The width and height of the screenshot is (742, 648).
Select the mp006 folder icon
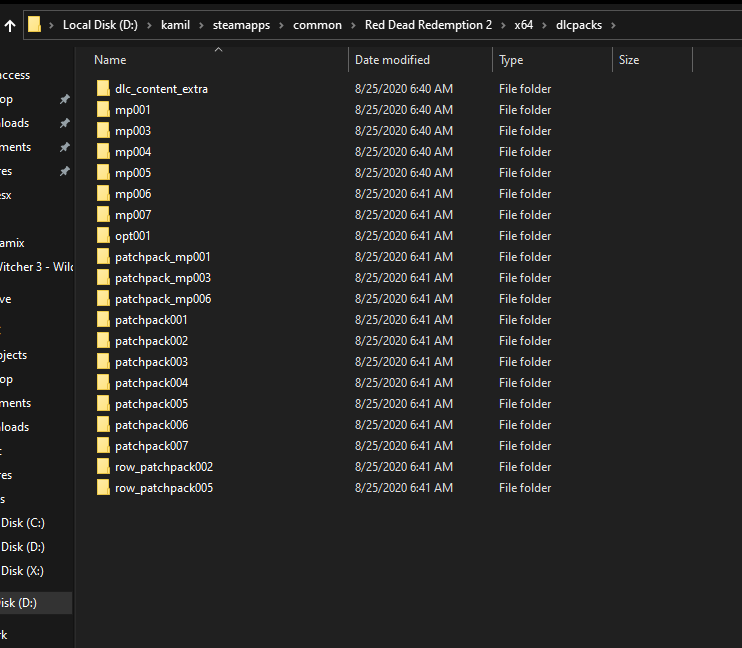point(103,194)
